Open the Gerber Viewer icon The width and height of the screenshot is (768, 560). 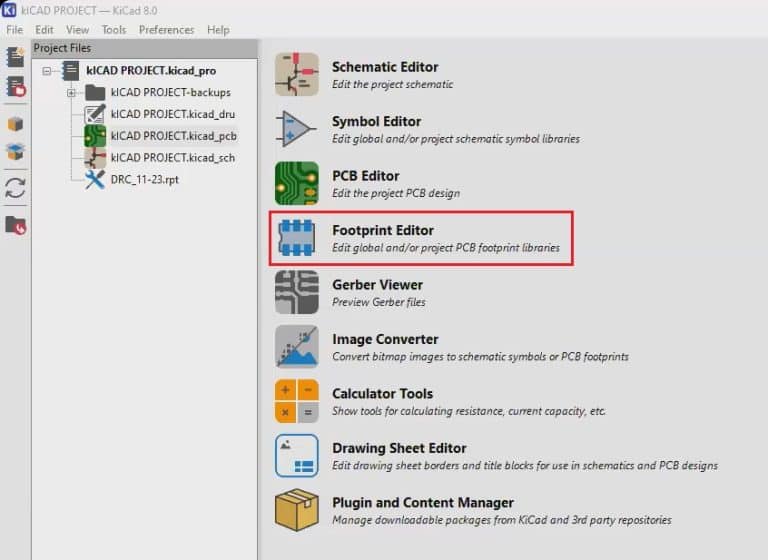click(x=296, y=292)
